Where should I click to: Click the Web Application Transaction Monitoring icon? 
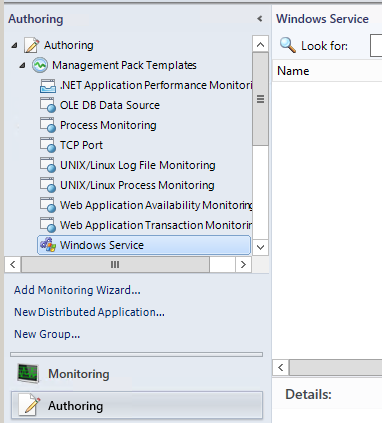[48, 225]
